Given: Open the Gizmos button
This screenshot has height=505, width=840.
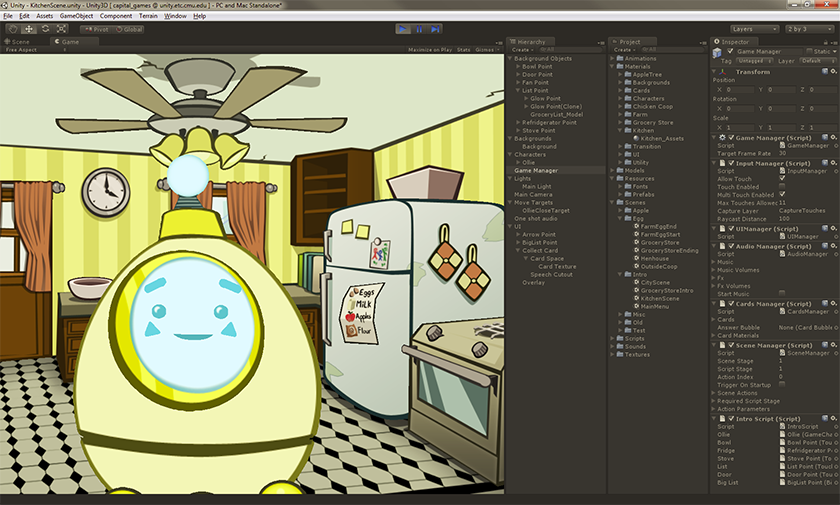Looking at the screenshot, I should click(486, 50).
